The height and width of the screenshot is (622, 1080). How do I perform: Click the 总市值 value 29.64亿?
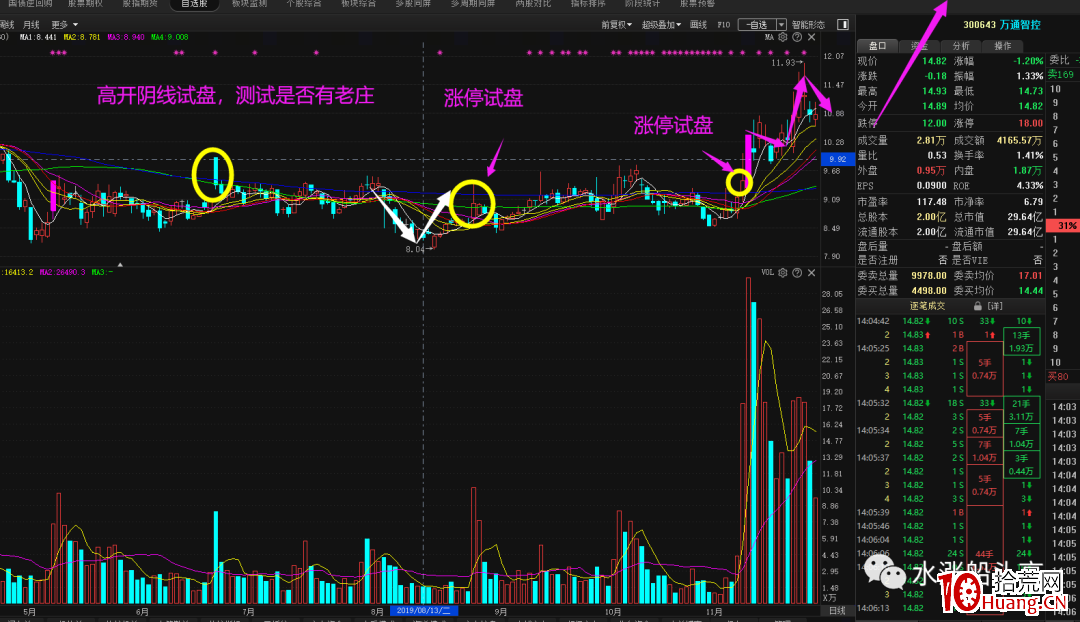coord(1024,217)
